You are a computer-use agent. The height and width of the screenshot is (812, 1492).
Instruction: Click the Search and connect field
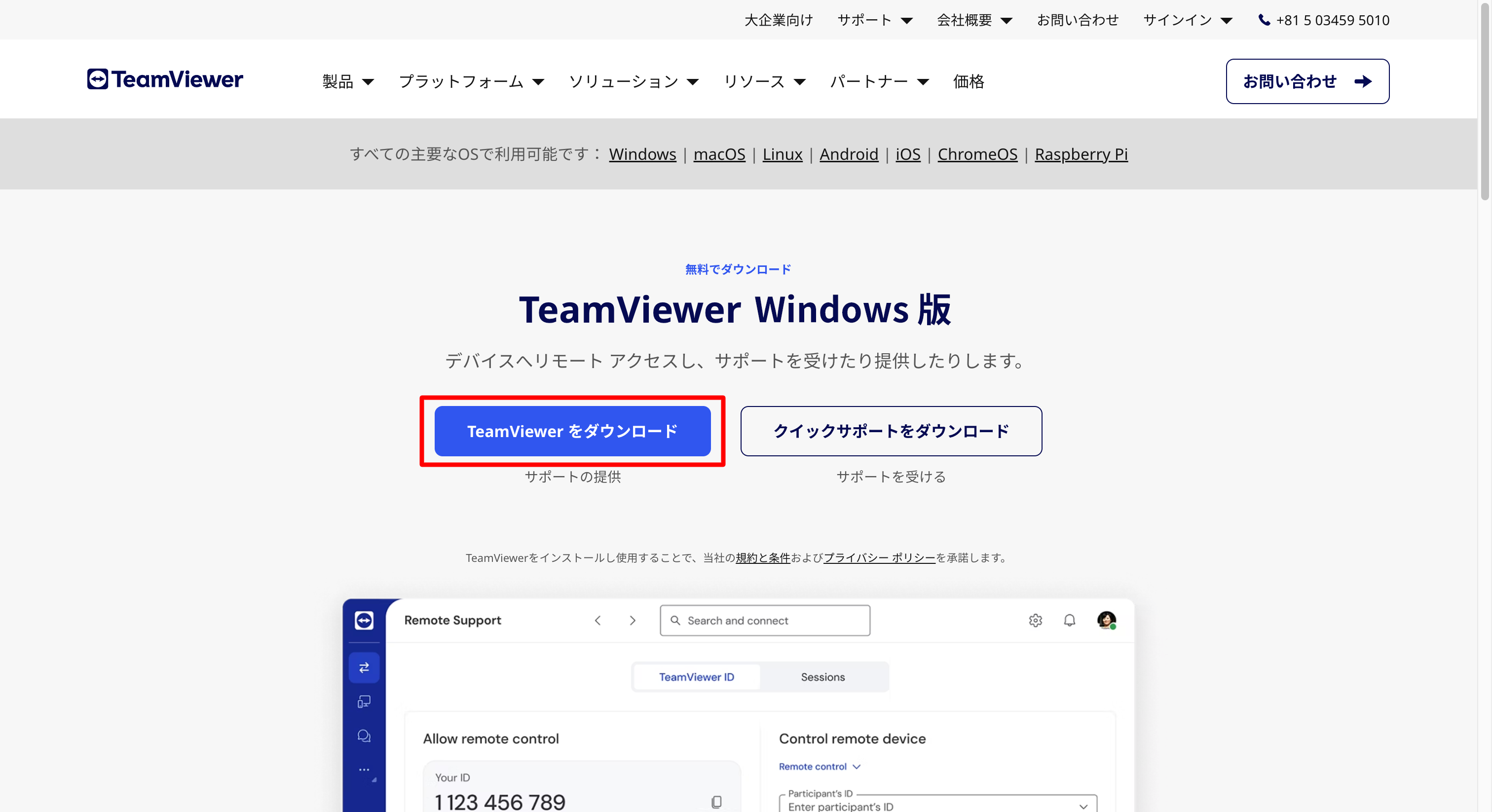[765, 620]
